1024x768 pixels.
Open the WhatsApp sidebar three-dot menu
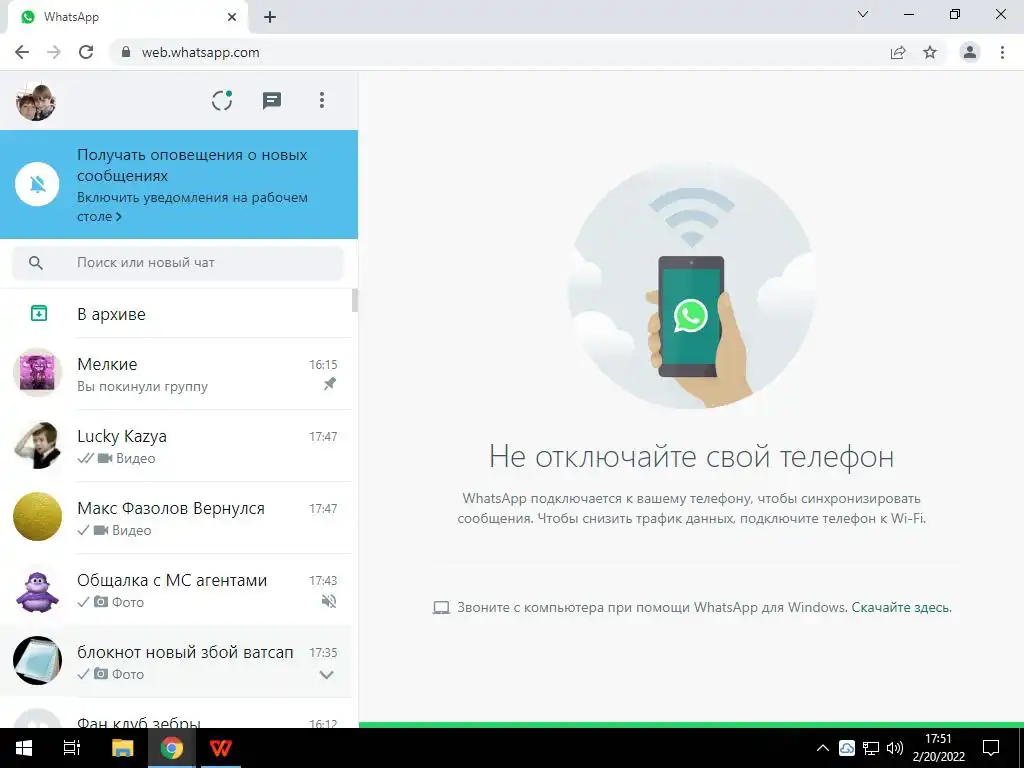(321, 101)
